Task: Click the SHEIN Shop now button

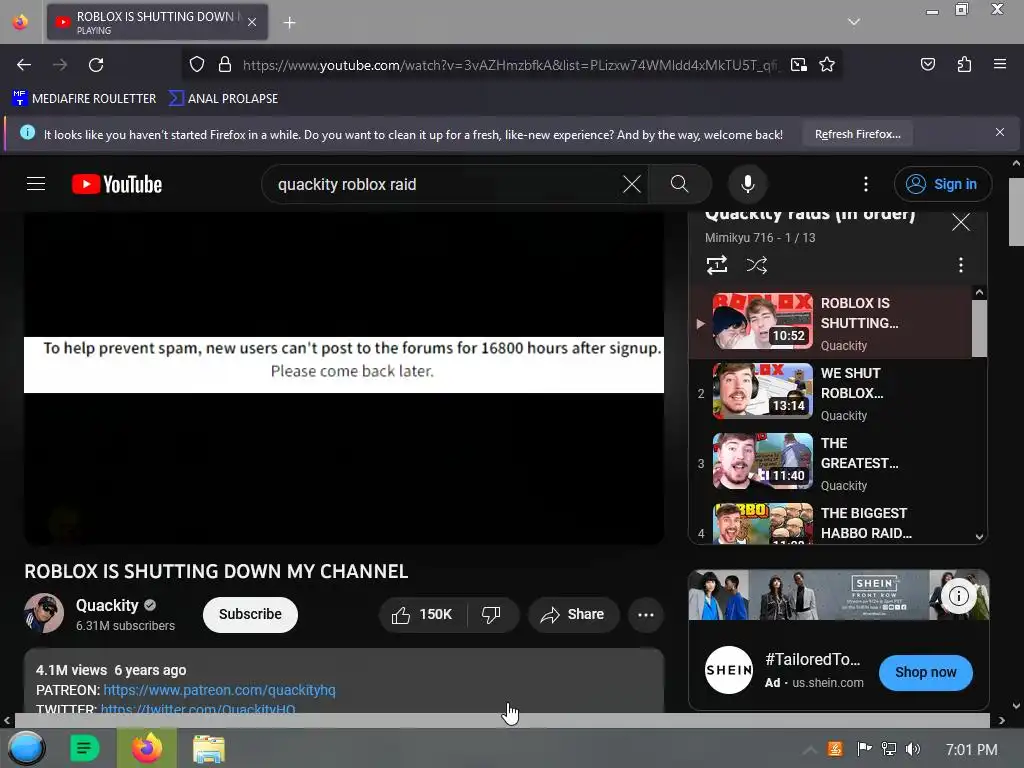Action: [x=925, y=672]
